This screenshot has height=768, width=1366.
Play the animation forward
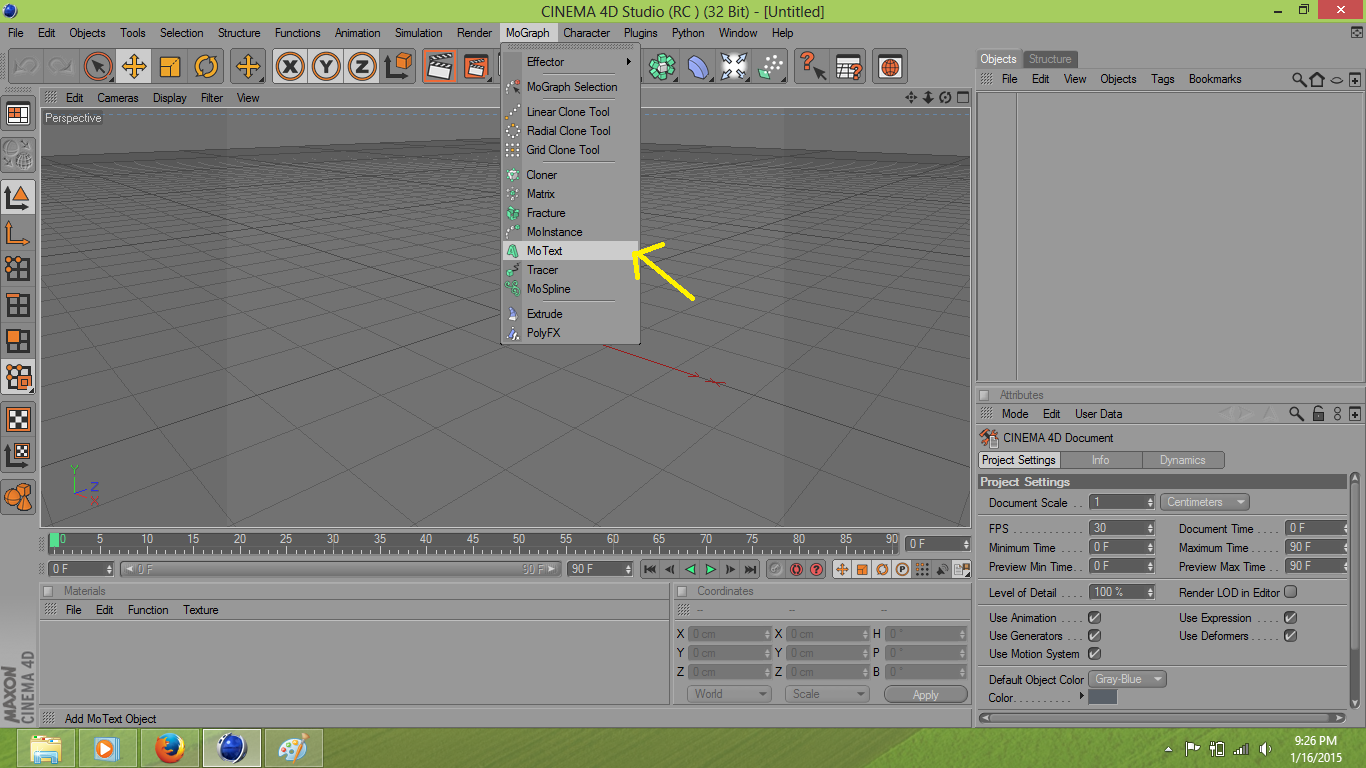710,570
